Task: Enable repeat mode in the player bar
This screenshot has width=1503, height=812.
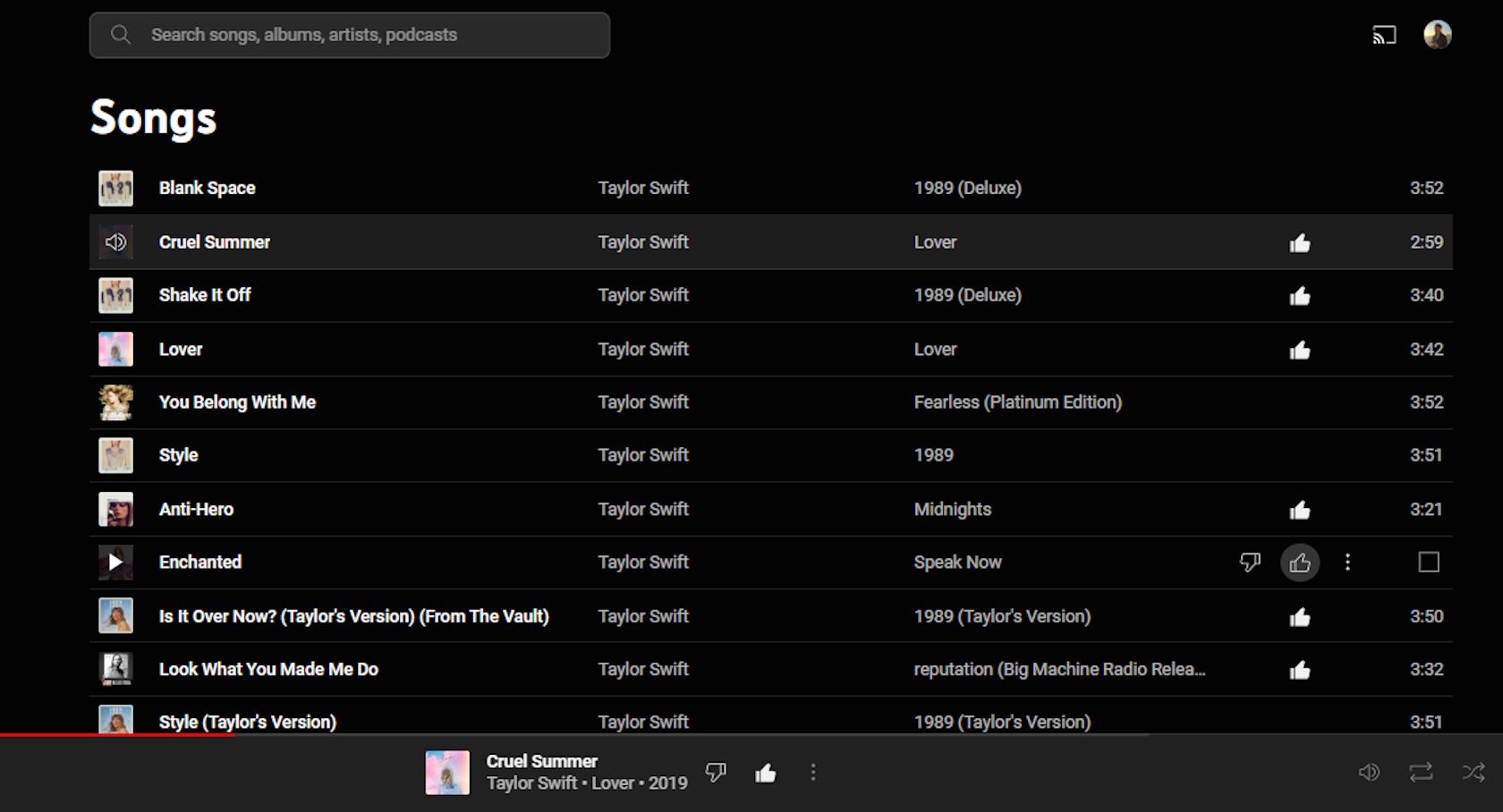Action: [1419, 770]
